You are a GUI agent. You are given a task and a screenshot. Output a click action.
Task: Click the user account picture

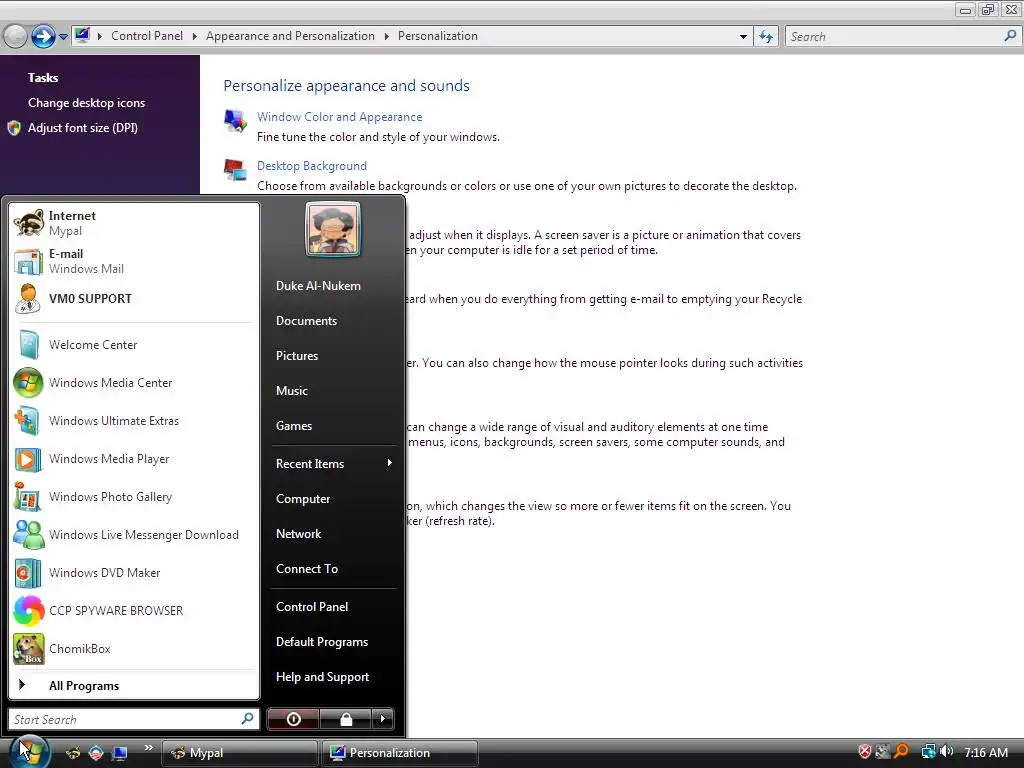332,229
